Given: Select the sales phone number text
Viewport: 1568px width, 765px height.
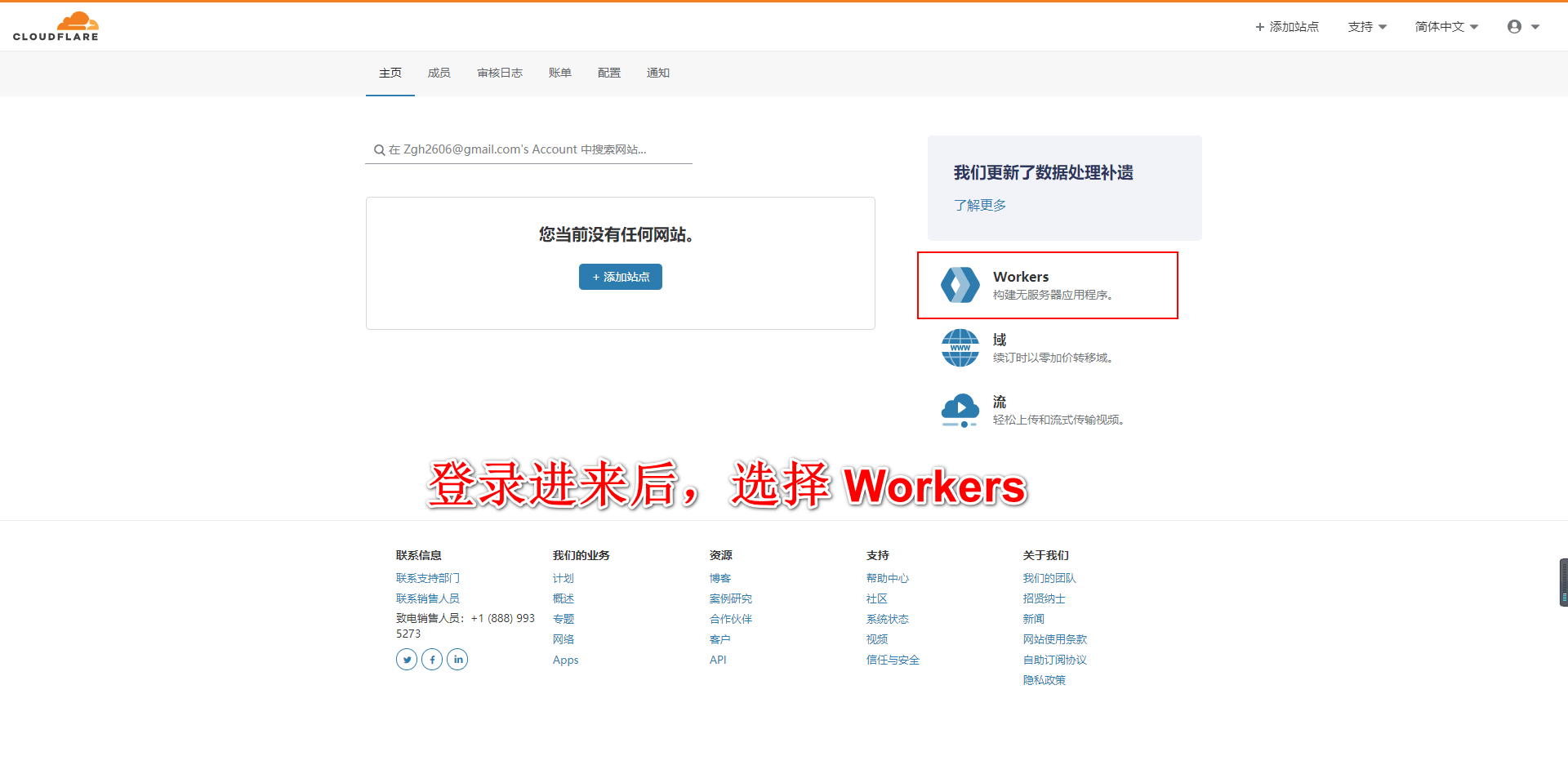Looking at the screenshot, I should [x=465, y=625].
